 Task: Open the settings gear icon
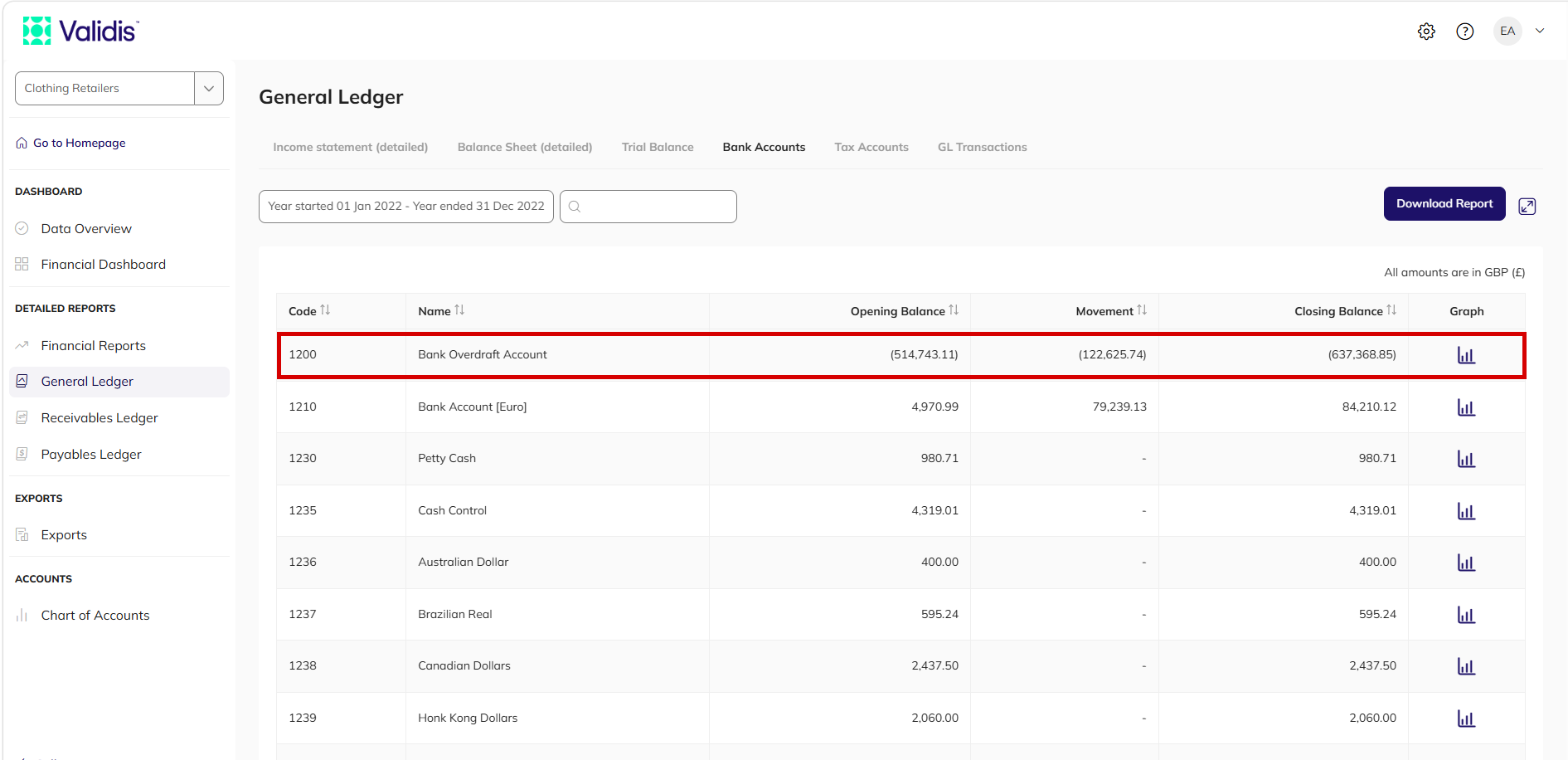[x=1426, y=32]
